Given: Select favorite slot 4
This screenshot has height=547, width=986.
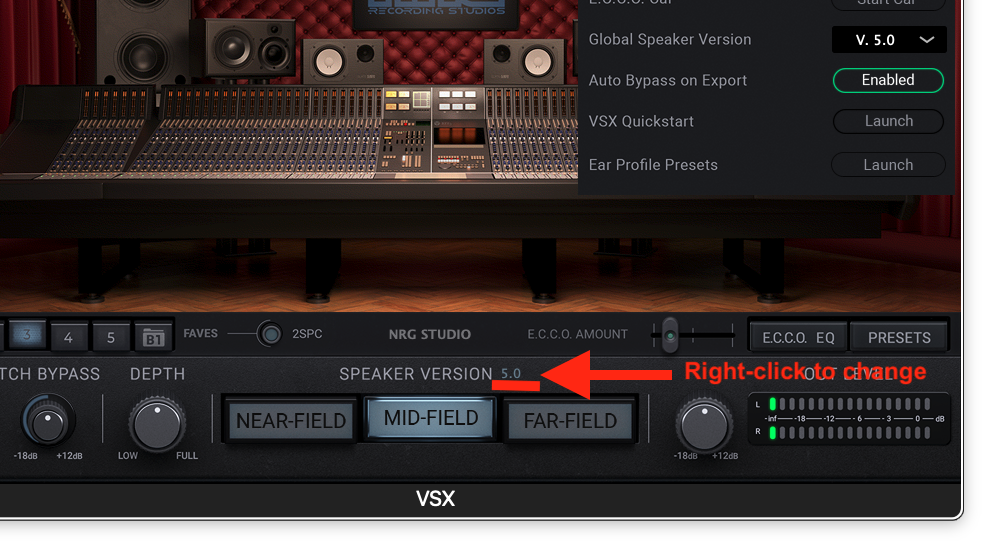Looking at the screenshot, I should pyautogui.click(x=69, y=338).
